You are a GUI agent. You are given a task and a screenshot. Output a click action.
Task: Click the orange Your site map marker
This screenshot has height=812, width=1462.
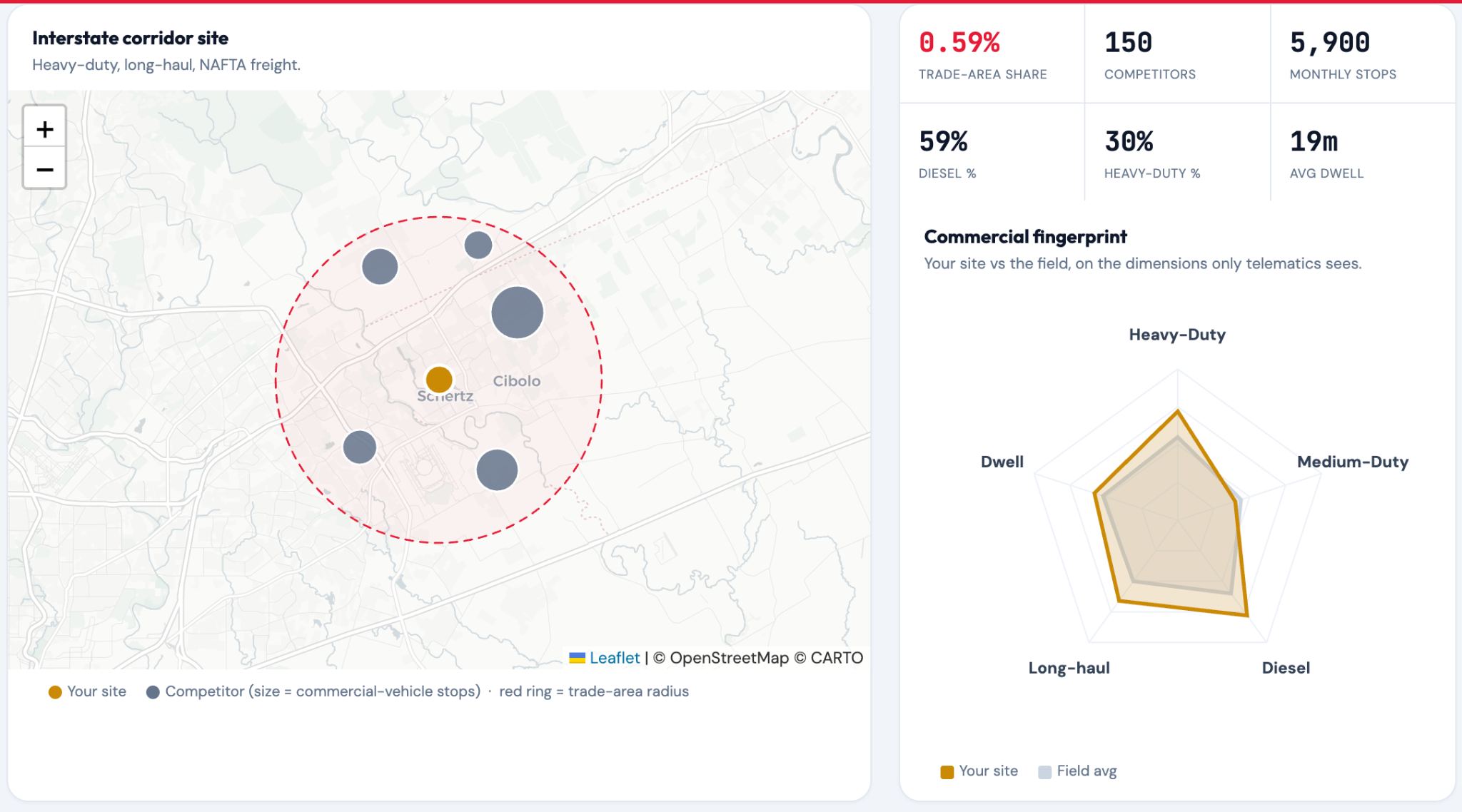coord(439,380)
